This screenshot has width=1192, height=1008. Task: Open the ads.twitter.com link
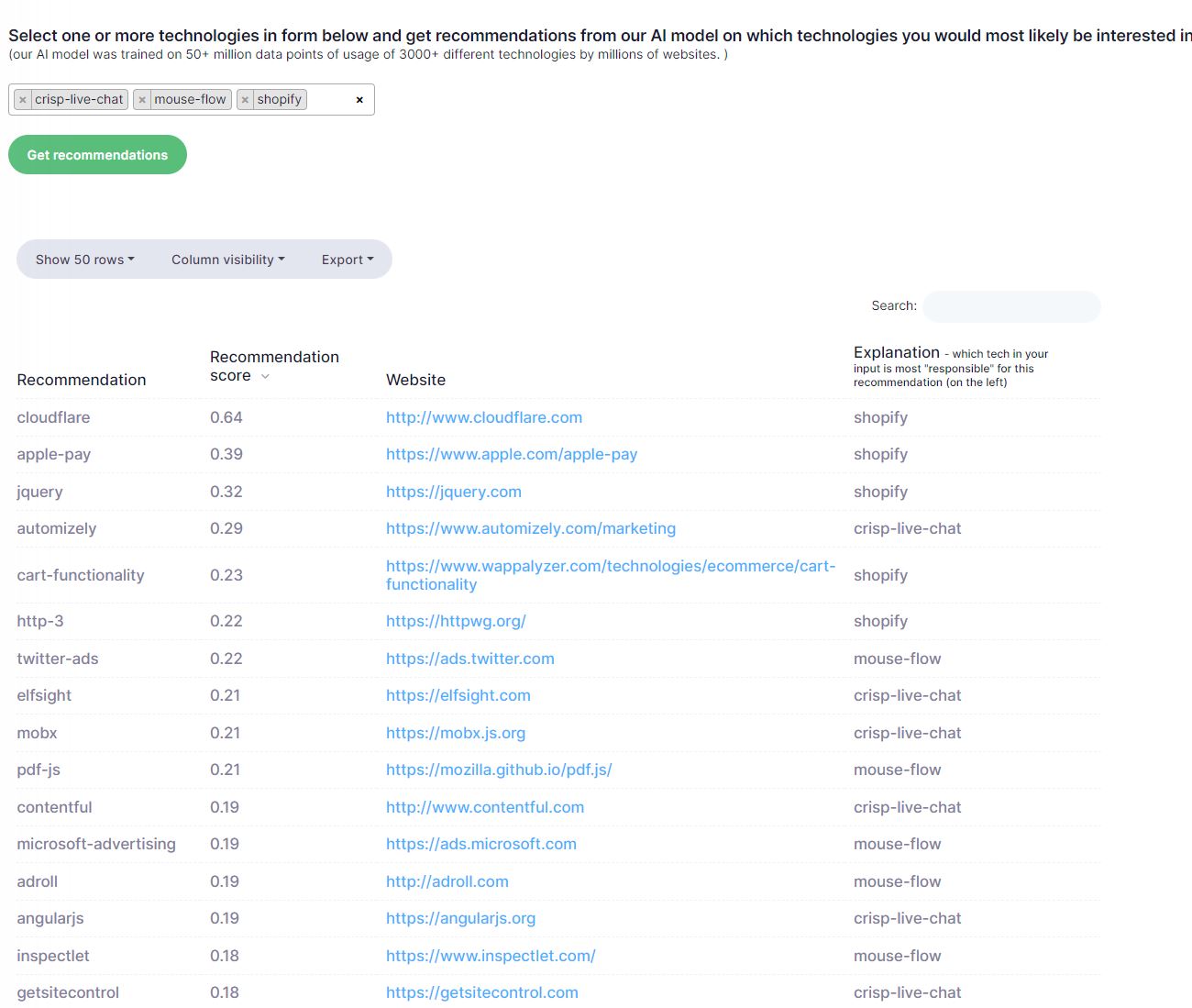[470, 659]
